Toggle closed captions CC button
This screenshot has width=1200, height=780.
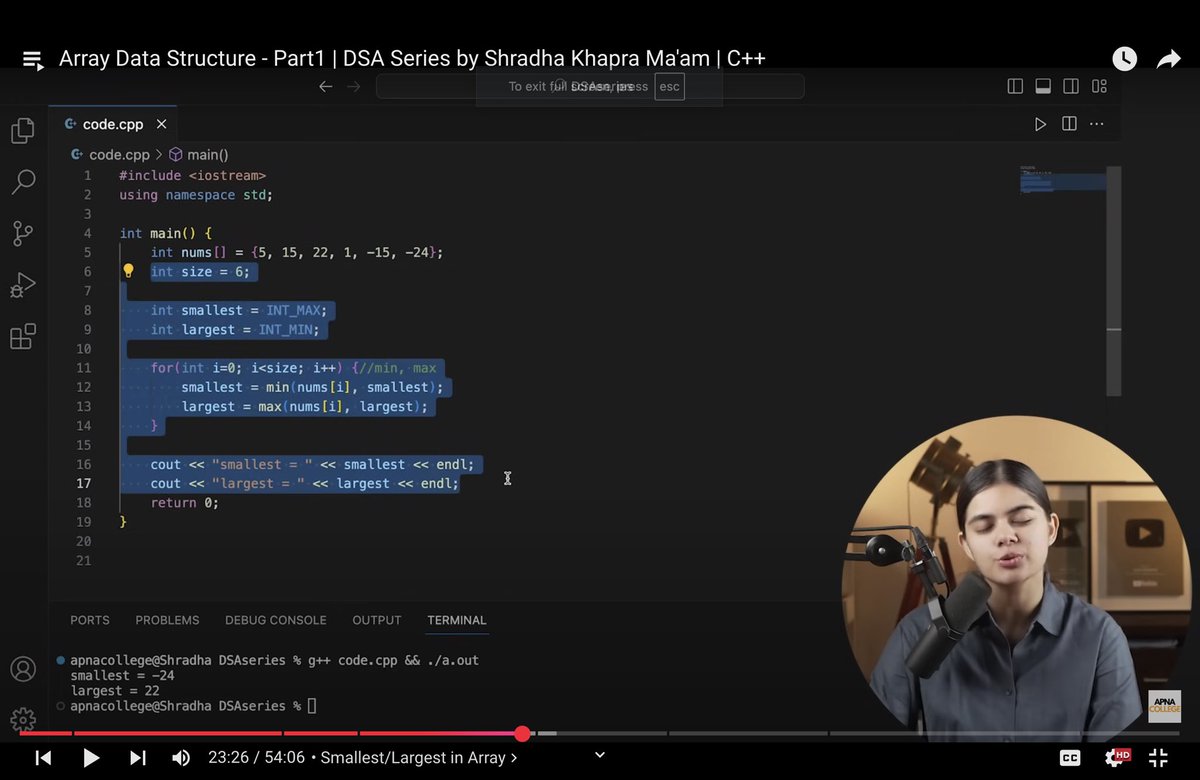pyautogui.click(x=1070, y=758)
